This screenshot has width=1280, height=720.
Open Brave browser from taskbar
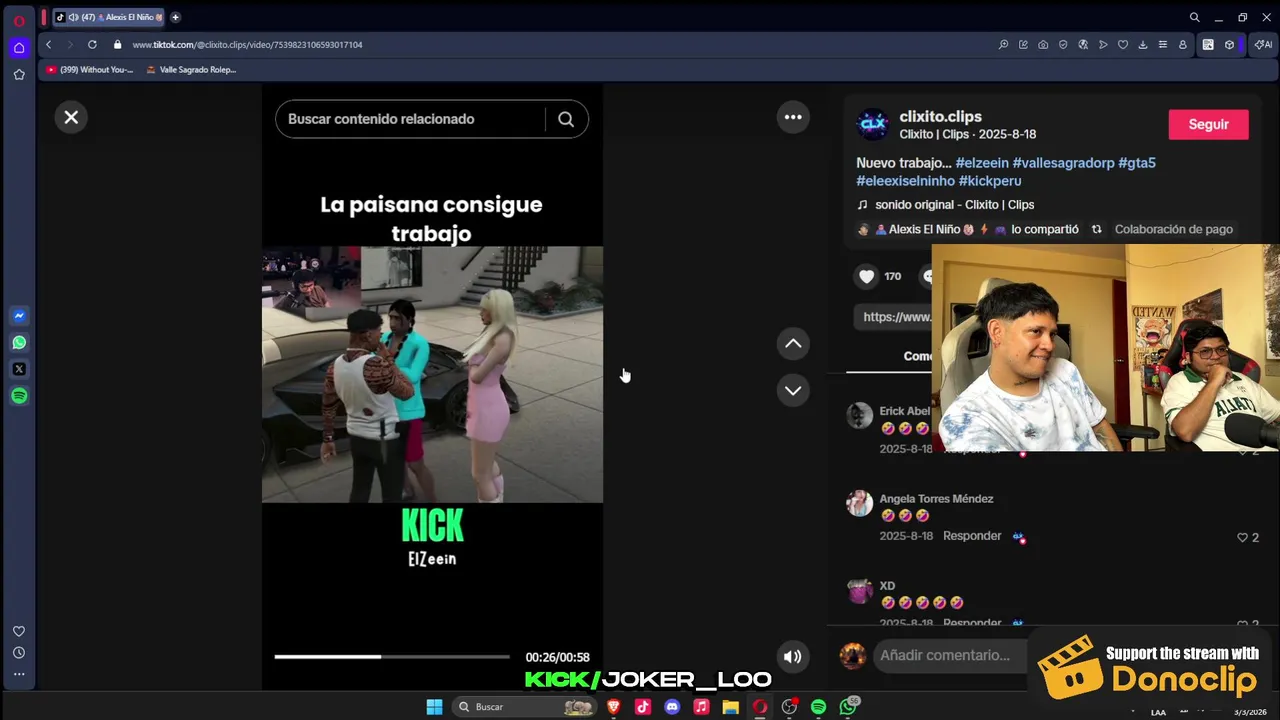[x=614, y=707]
